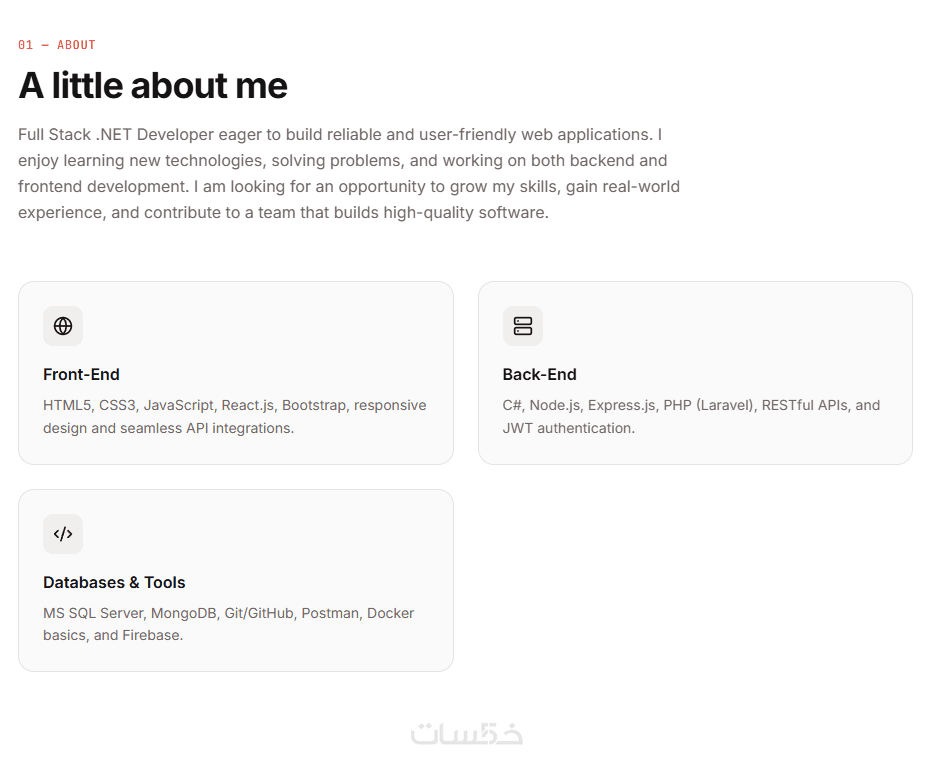934x760 pixels.
Task: Click the HTML5, CSS3, JavaScript skills description
Action: 234,406
